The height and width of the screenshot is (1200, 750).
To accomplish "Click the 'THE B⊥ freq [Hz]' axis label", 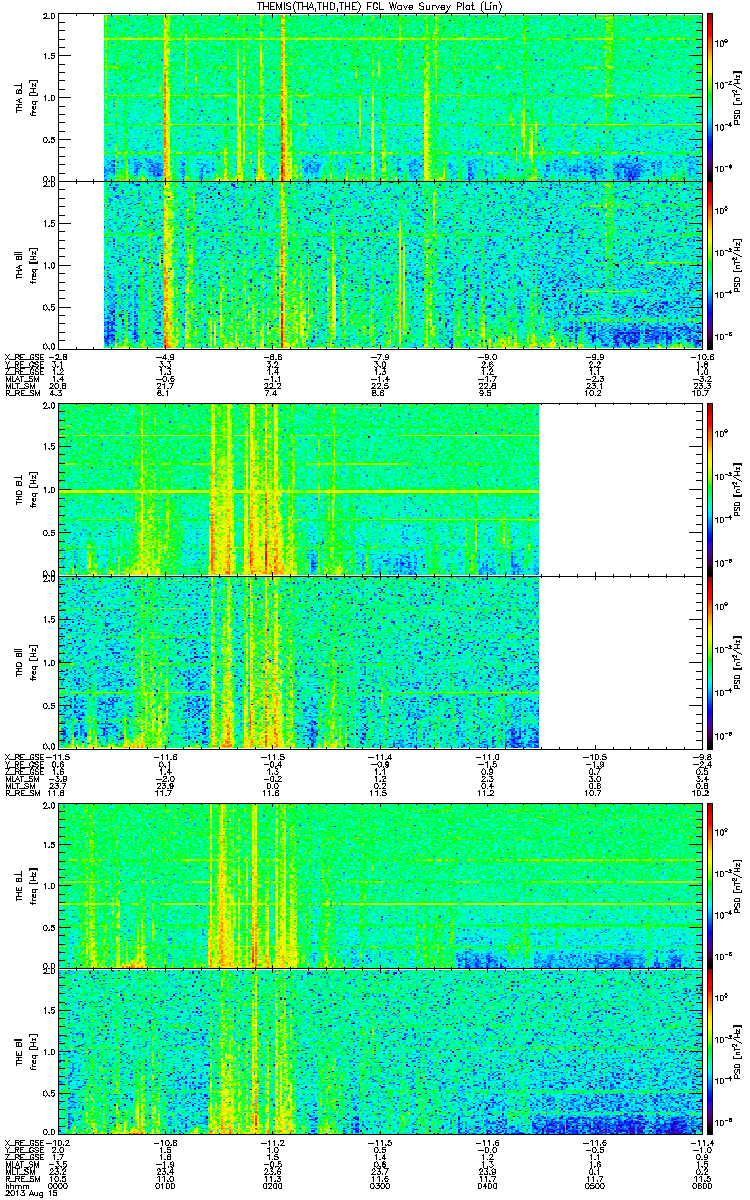I will coord(25,884).
